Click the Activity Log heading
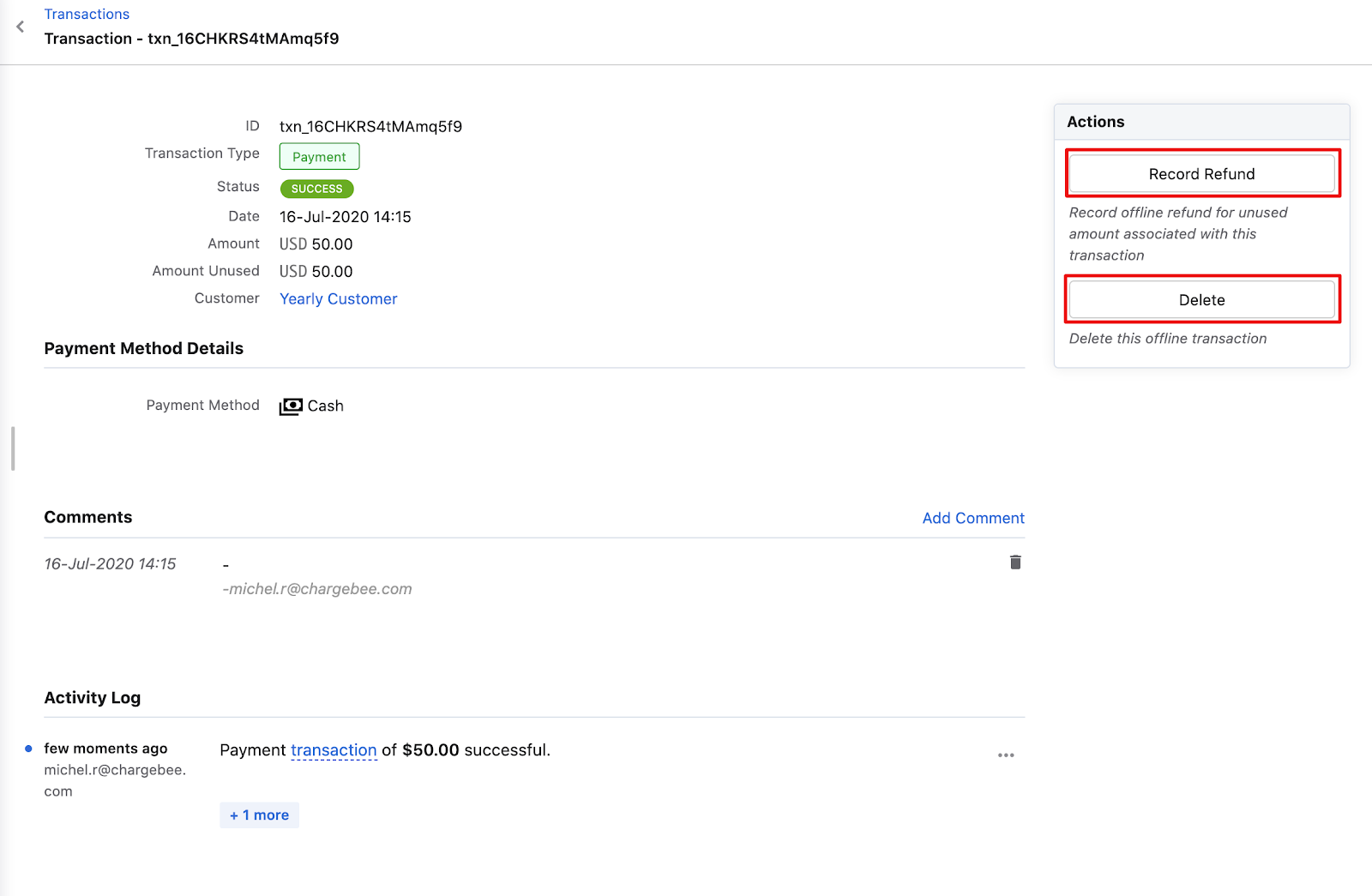Screen dimensions: 1372x896 click(x=93, y=698)
